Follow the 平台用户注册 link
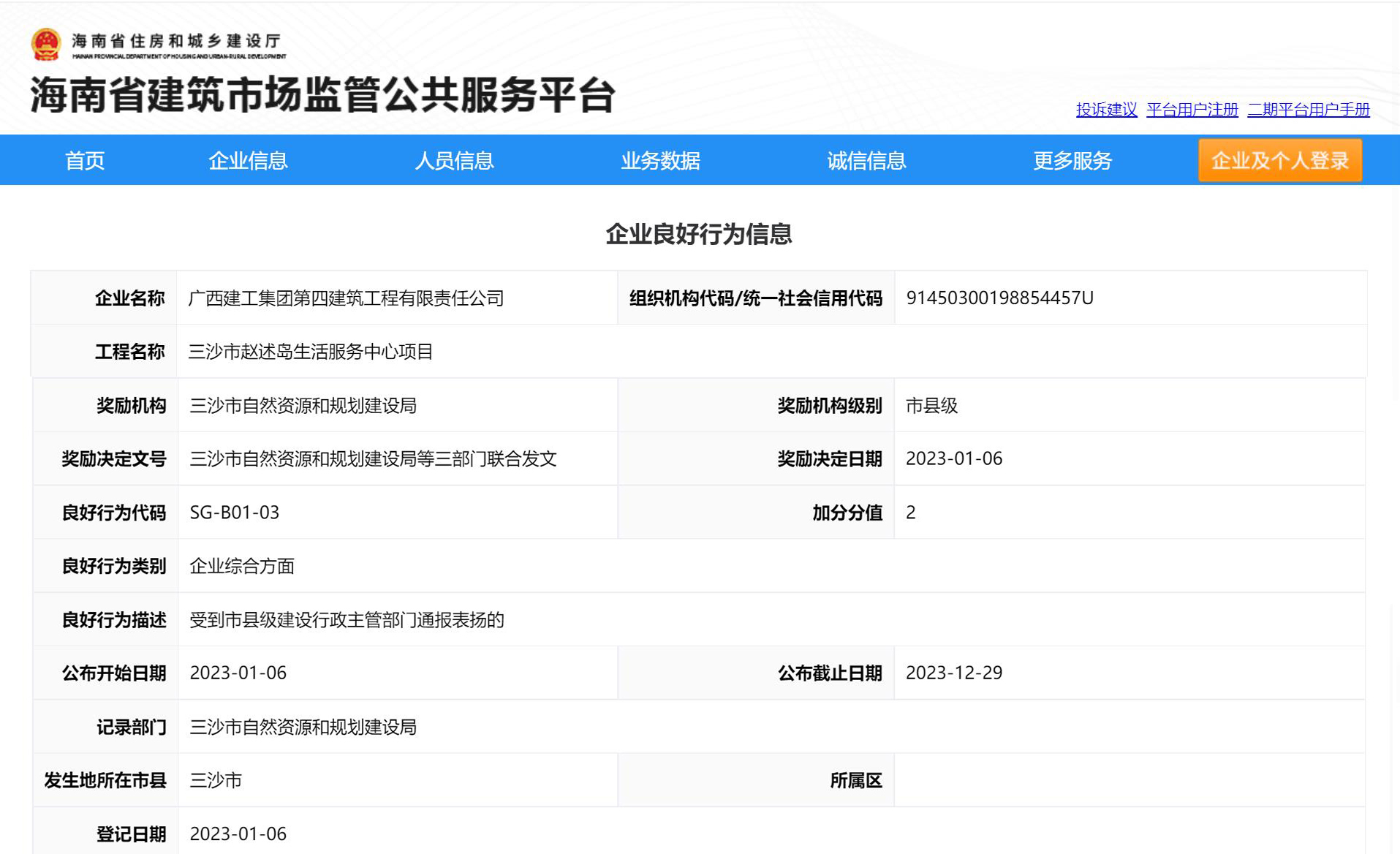1400x854 pixels. (1192, 110)
